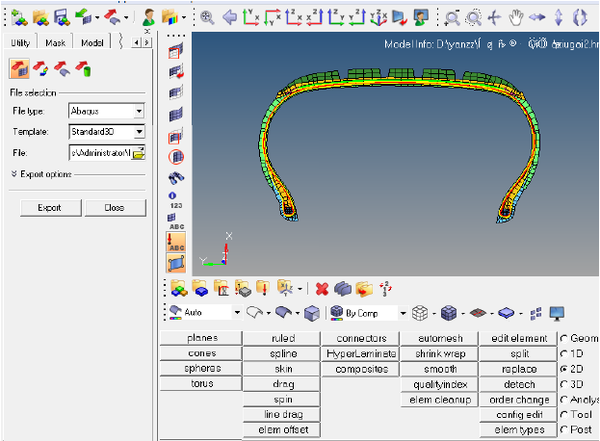Click the browse file folder icon

pos(139,153)
